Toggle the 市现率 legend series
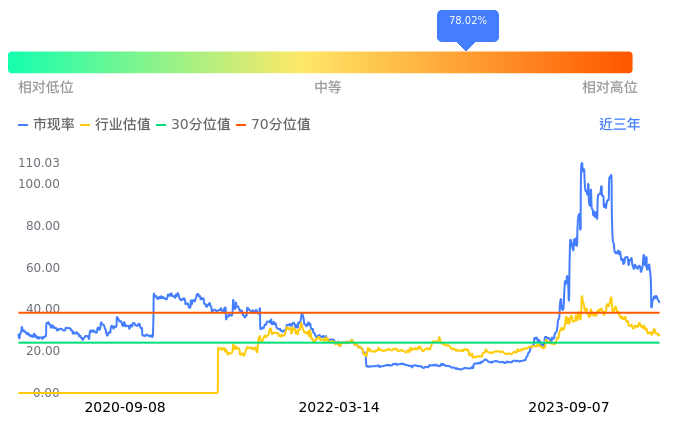This screenshot has height=442, width=686. (x=47, y=125)
